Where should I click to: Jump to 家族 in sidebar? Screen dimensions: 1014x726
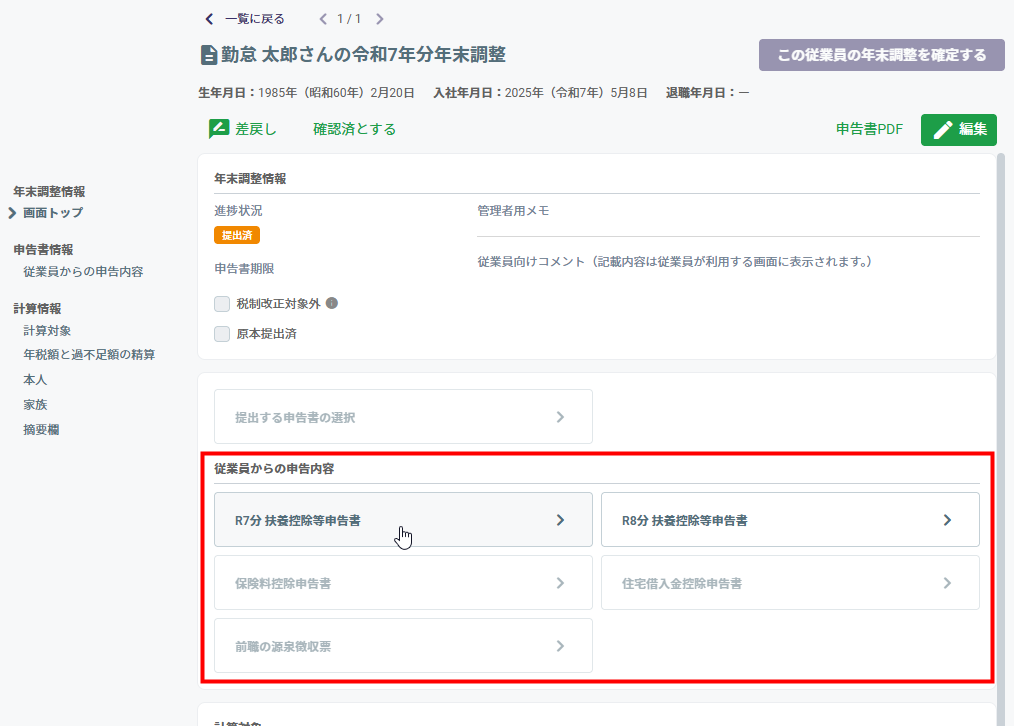coord(36,405)
